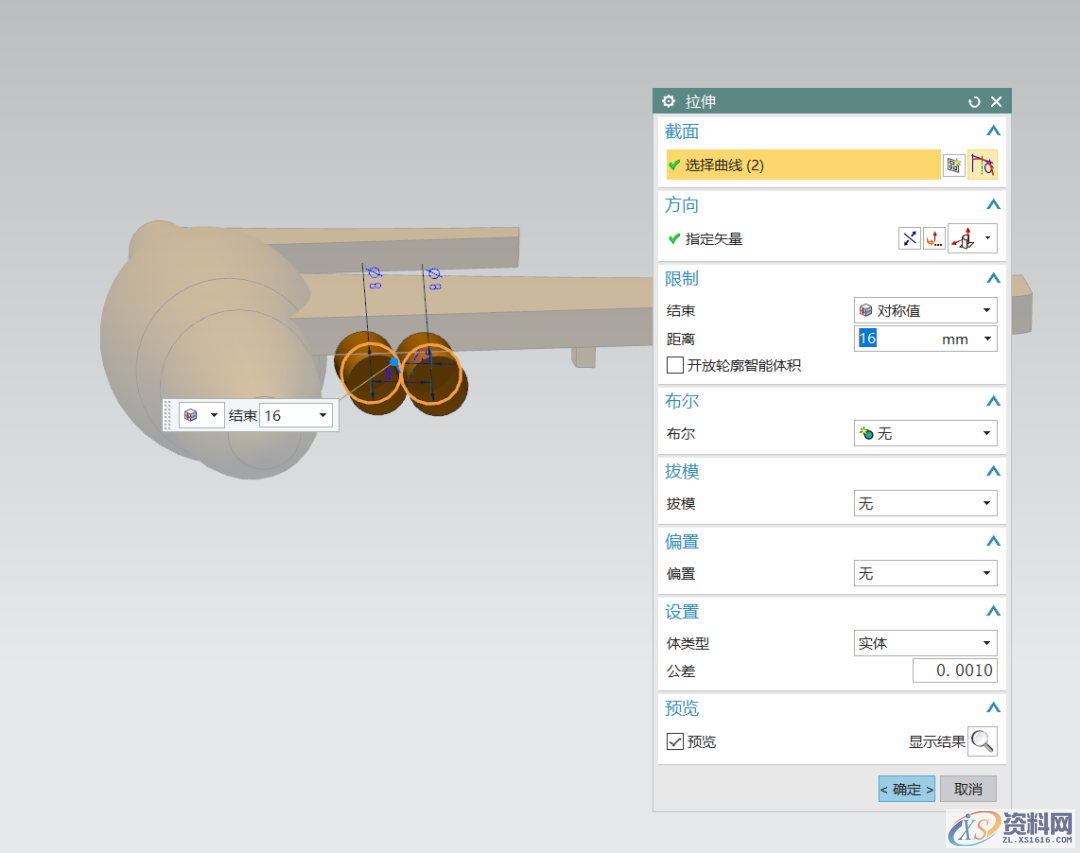Click the gear settings icon of 拉伸 dialog

pyautogui.click(x=668, y=101)
